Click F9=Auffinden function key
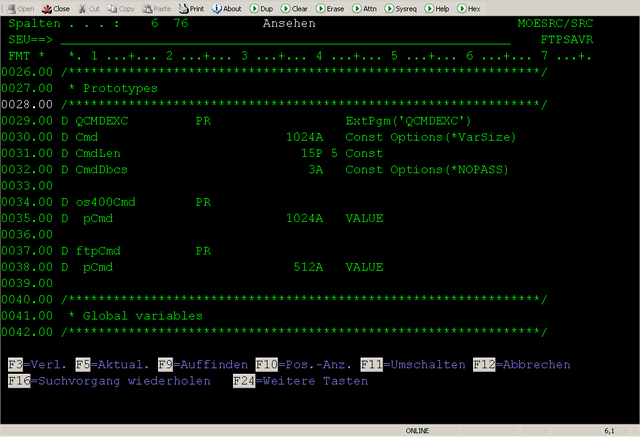The height and width of the screenshot is (437, 640). [x=203, y=364]
